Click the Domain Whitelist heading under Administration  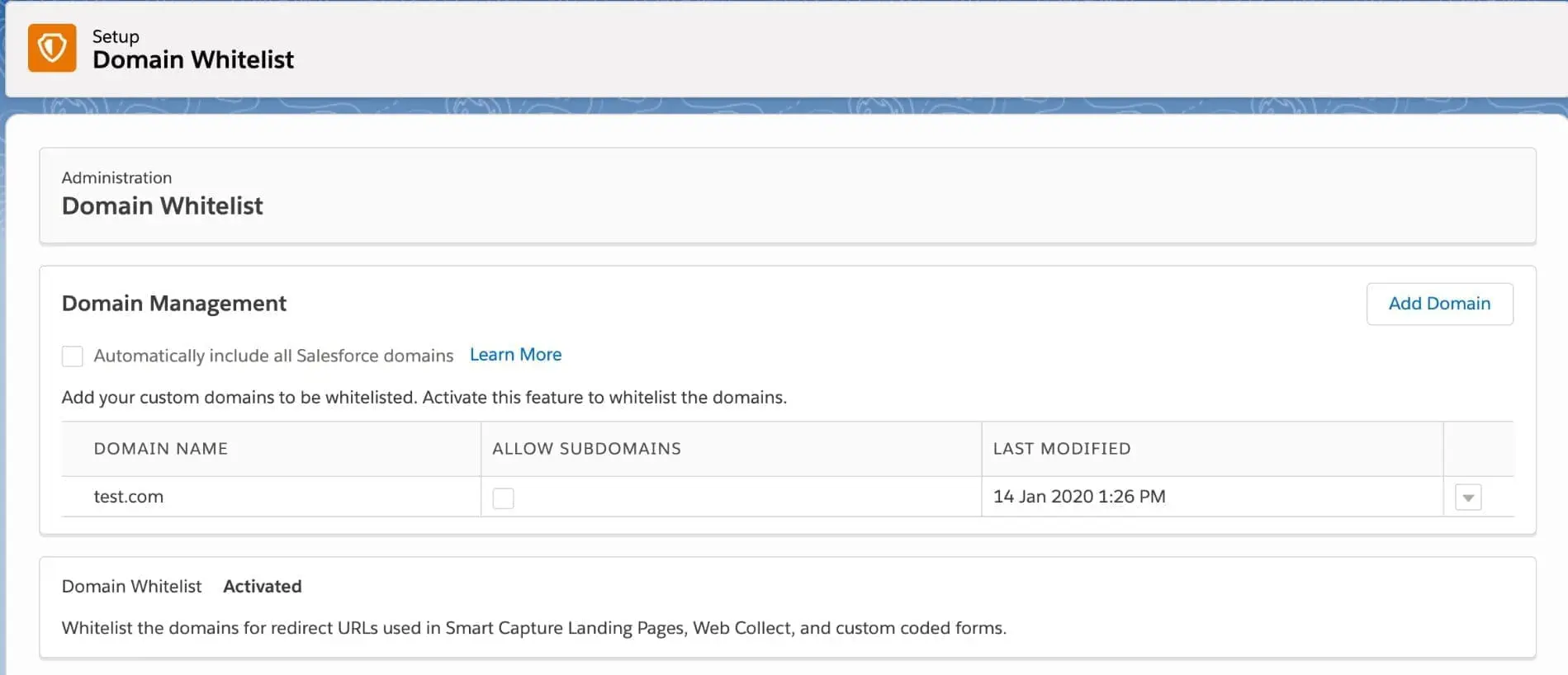(x=162, y=206)
